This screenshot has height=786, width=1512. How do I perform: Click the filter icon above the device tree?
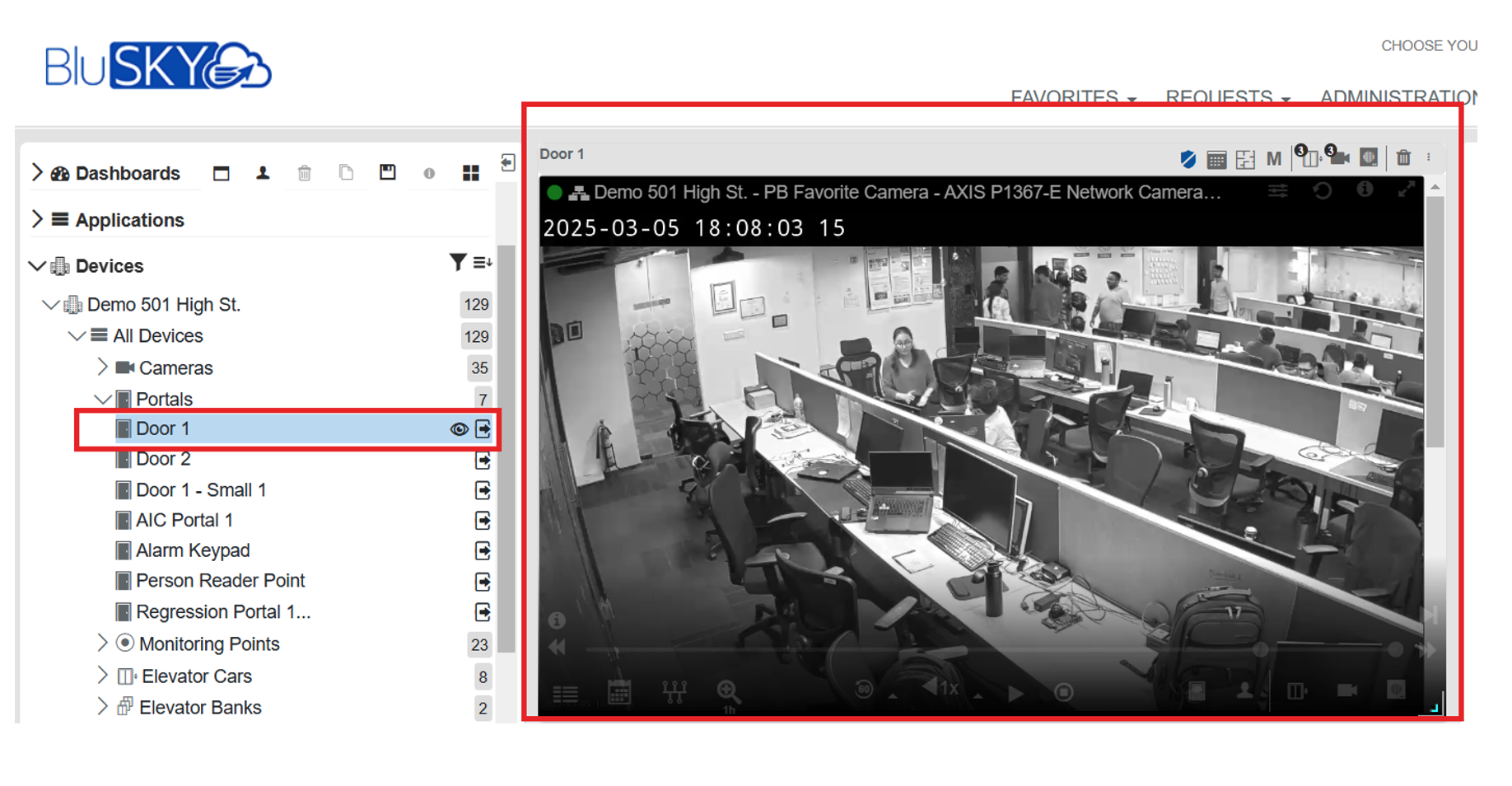pos(458,262)
